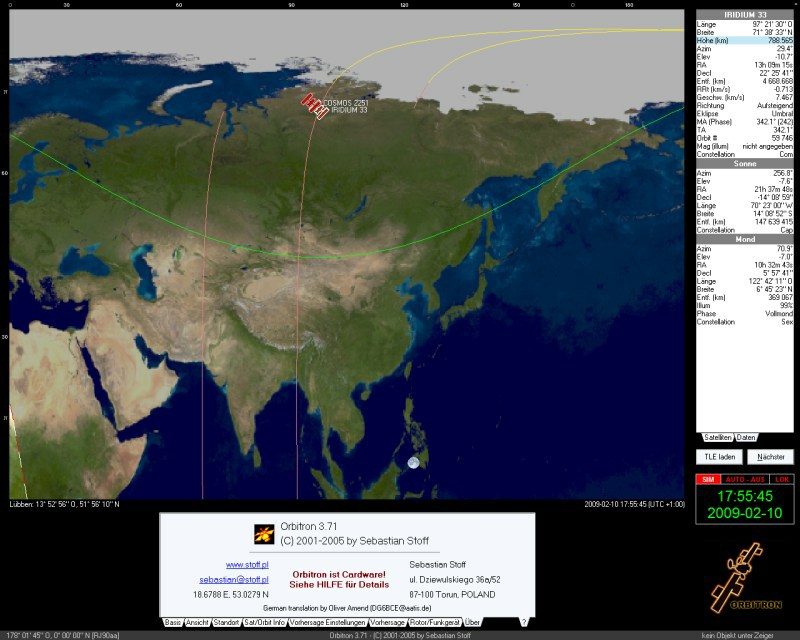Select the Eklipse Umbral row
This screenshot has height=640, width=800.
coord(745,114)
